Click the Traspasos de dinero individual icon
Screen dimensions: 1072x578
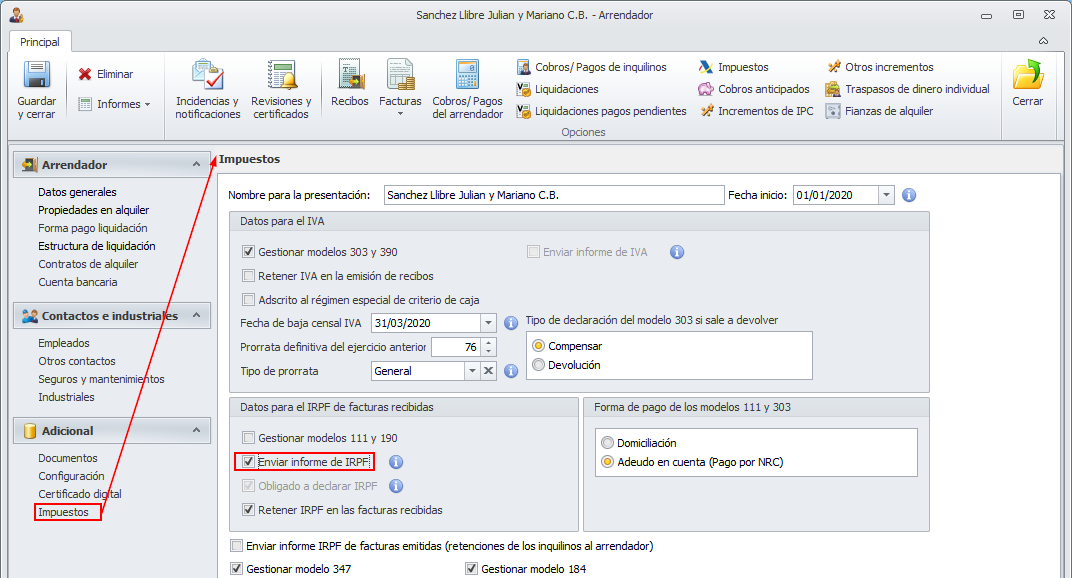tap(833, 89)
